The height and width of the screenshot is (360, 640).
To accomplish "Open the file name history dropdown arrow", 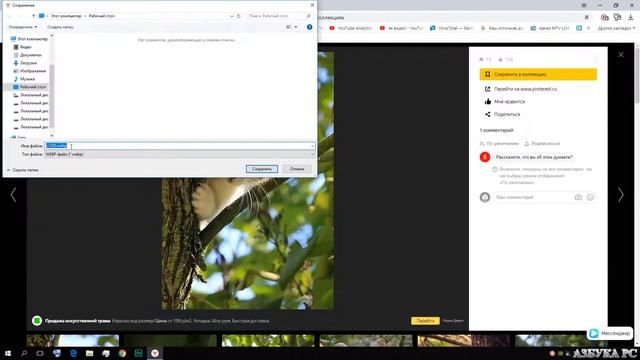I will (x=313, y=146).
